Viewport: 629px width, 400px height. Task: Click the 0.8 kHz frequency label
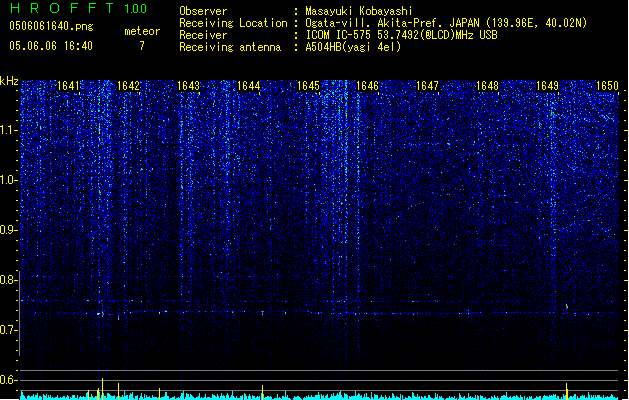(9, 280)
